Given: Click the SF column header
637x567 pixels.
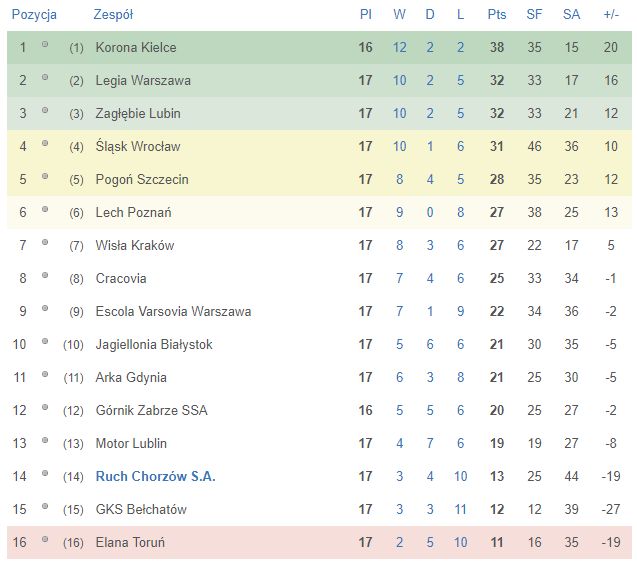Looking at the screenshot, I should [534, 15].
